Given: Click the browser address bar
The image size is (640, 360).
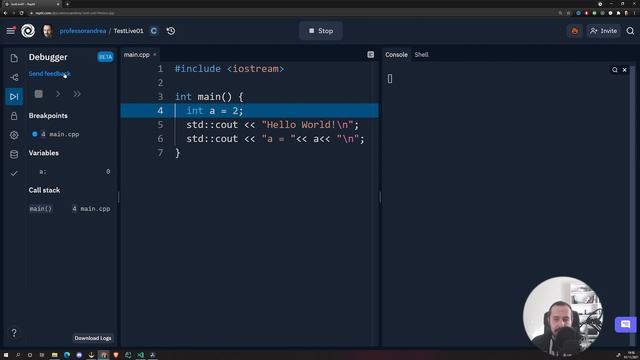Looking at the screenshot, I should (286, 13).
